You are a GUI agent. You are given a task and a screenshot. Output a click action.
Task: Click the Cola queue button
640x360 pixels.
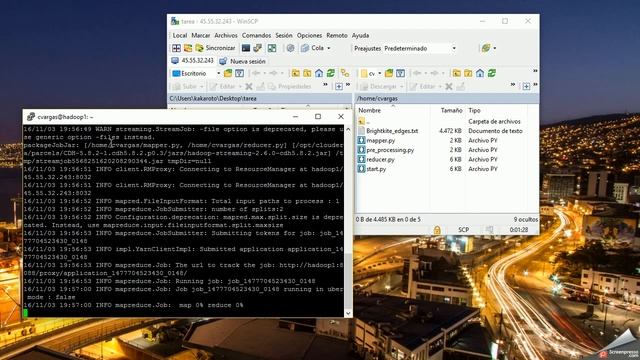[x=313, y=48]
